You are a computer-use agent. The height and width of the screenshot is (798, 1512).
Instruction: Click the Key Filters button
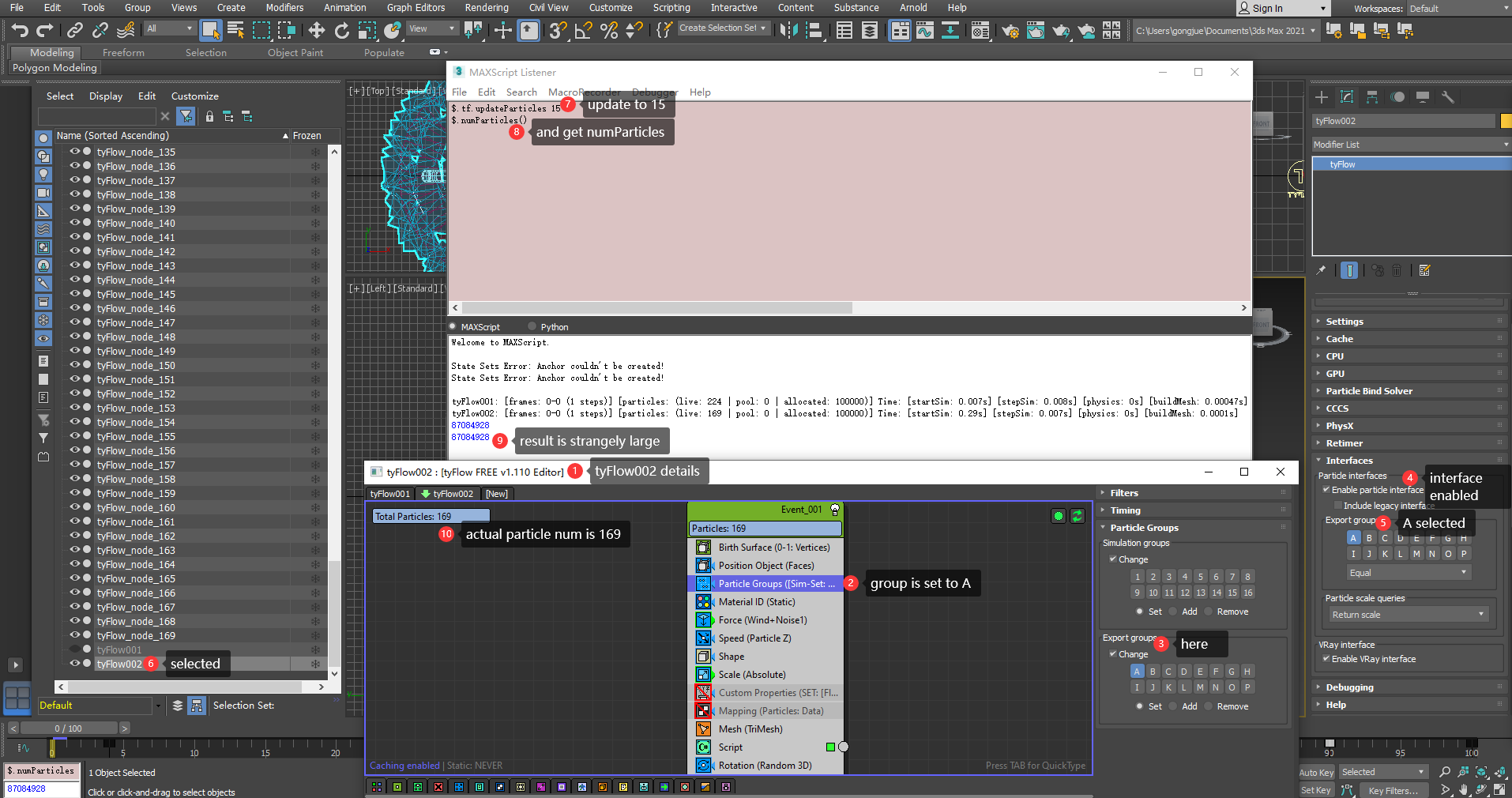coord(1393,790)
